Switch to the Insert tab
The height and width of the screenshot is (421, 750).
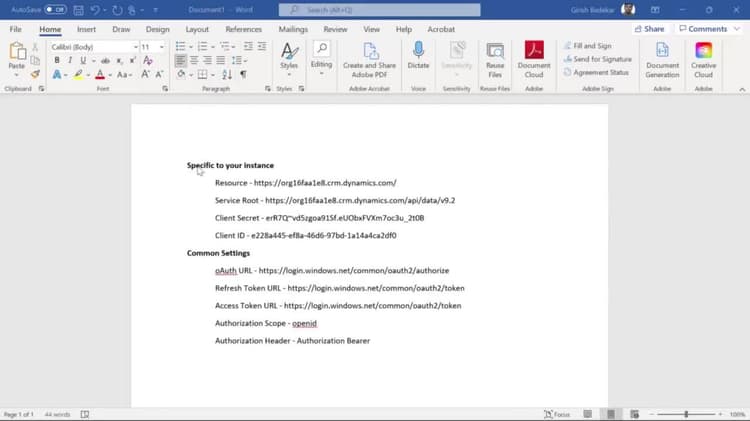click(87, 29)
